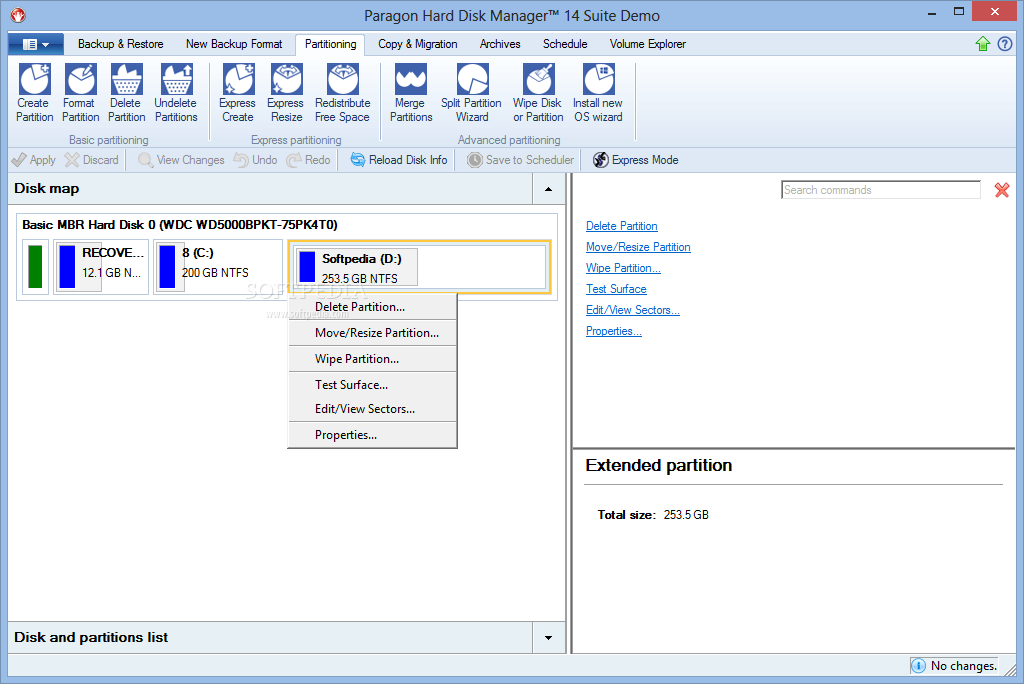Click the Redo toolbar button

[308, 160]
